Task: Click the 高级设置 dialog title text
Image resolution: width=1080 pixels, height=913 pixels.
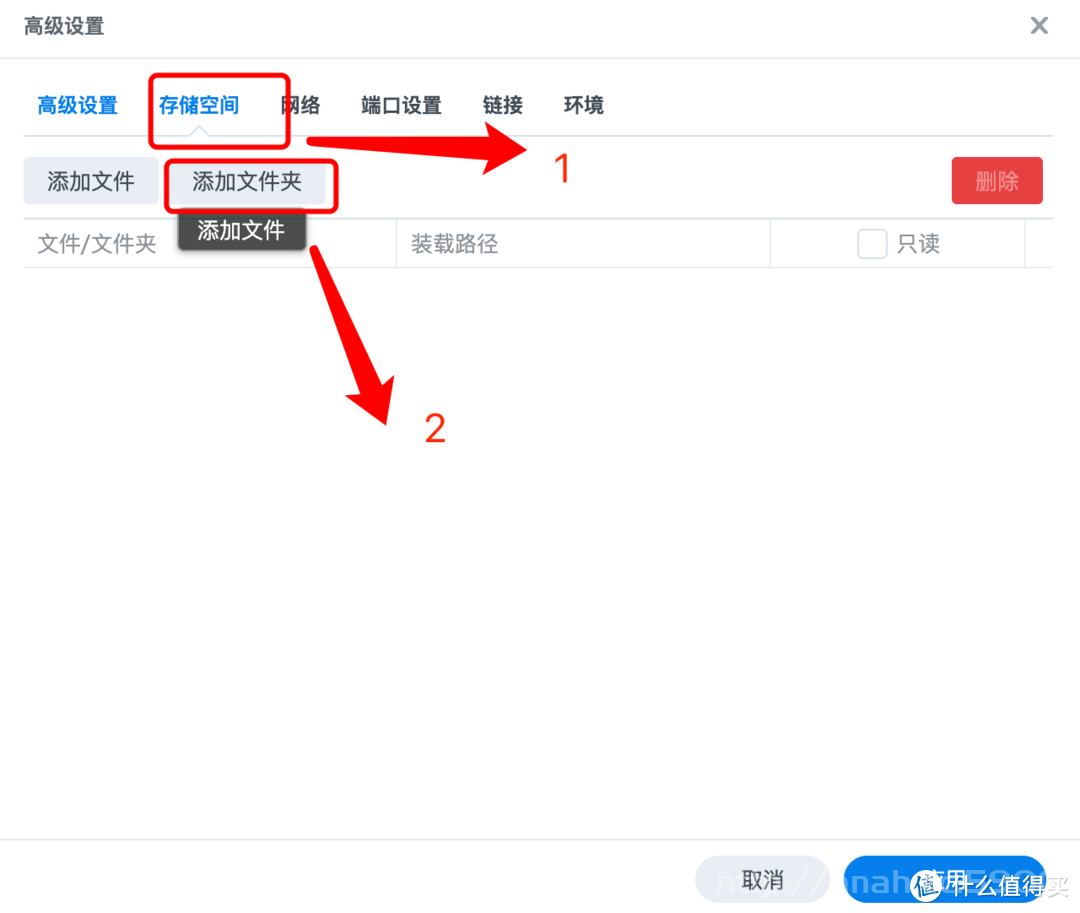Action: click(x=64, y=26)
